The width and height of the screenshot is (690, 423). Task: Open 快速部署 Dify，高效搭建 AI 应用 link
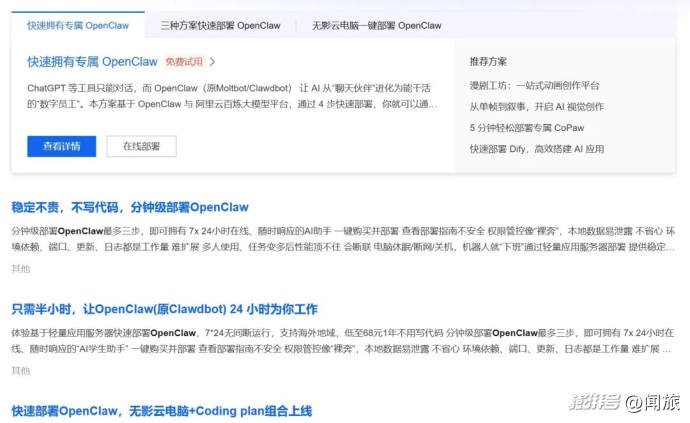click(536, 149)
